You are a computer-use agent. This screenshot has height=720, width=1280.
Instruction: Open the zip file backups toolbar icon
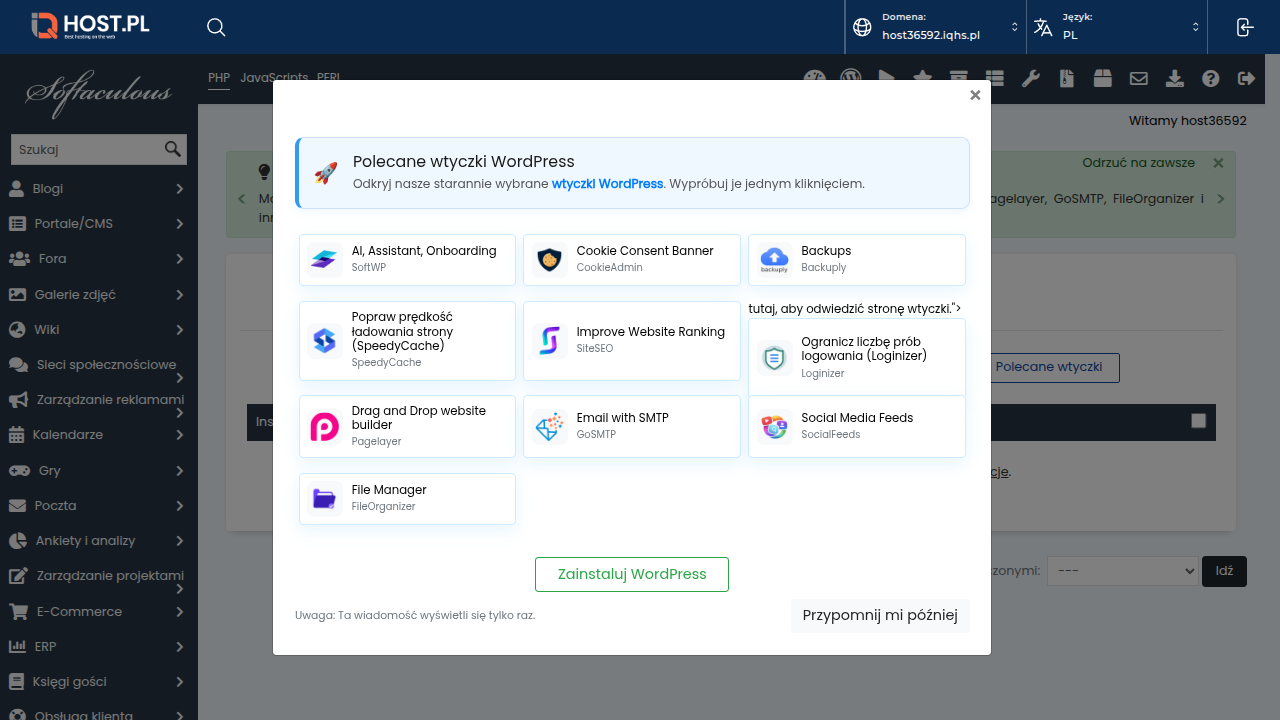(x=1067, y=78)
